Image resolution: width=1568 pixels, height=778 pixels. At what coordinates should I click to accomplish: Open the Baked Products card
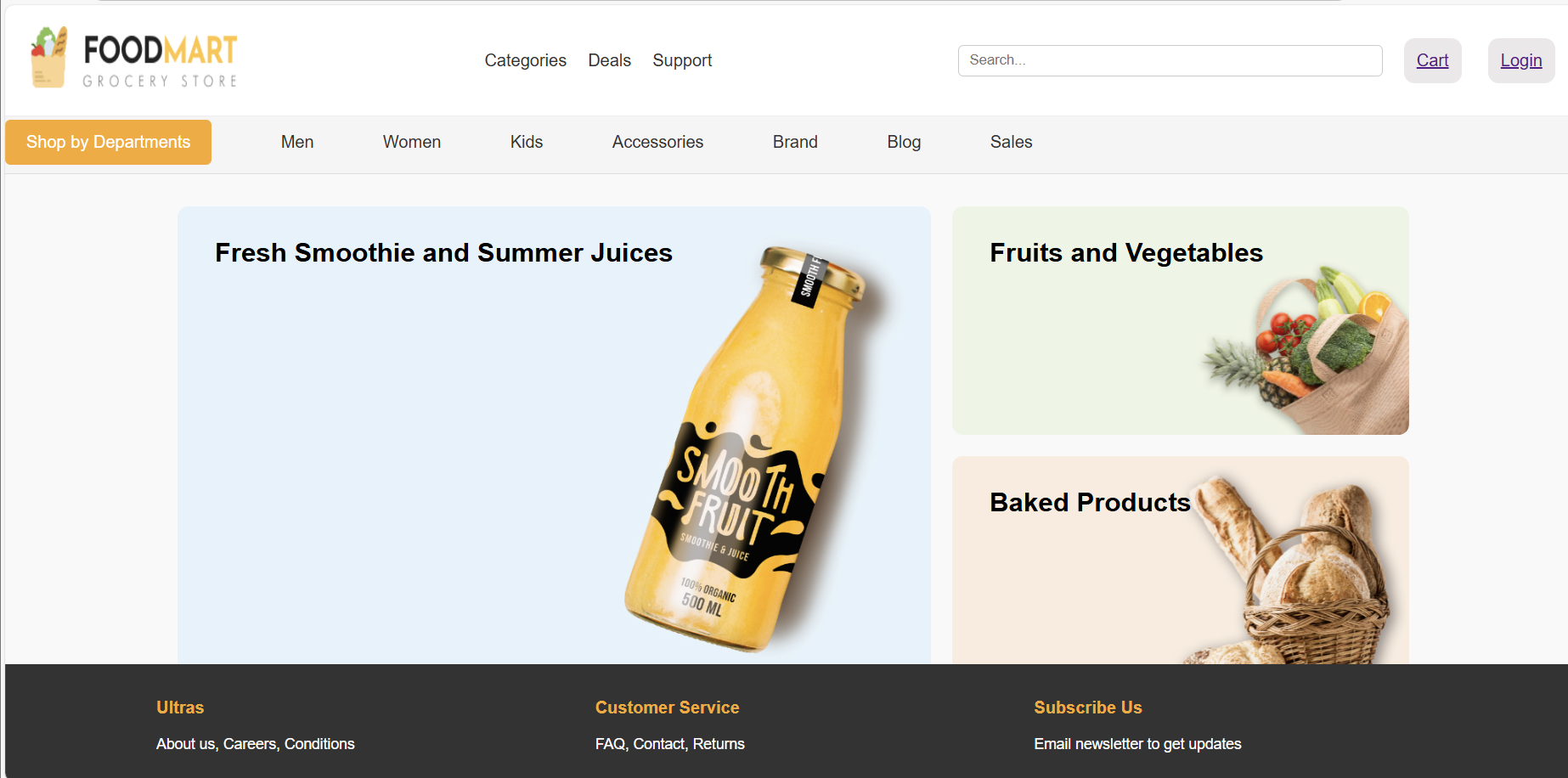(x=1180, y=561)
